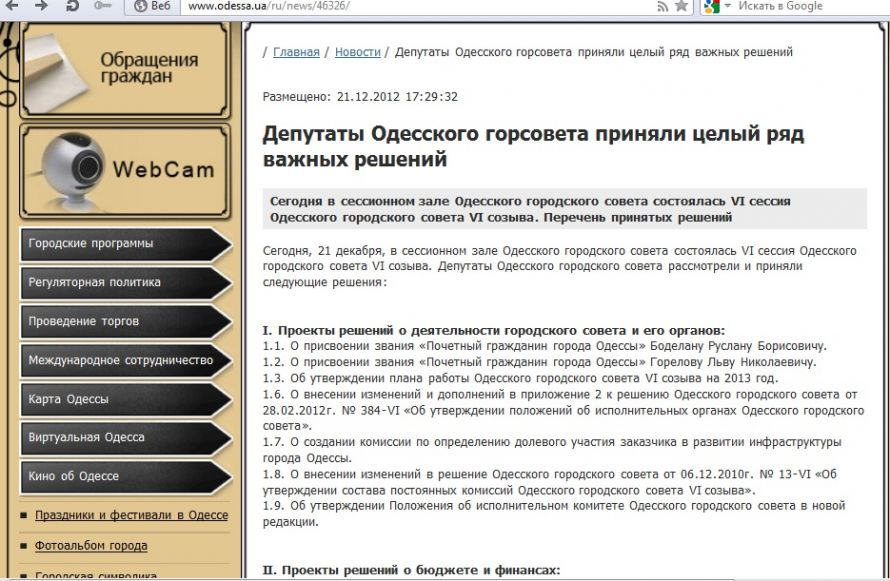The image size is (890, 581).
Task: Click the browser back arrow
Action: [13, 6]
